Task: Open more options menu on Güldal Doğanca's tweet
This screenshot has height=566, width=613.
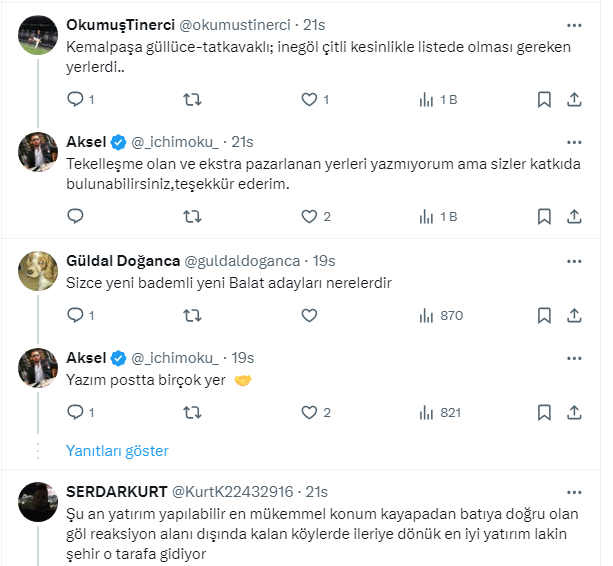Action: click(574, 260)
